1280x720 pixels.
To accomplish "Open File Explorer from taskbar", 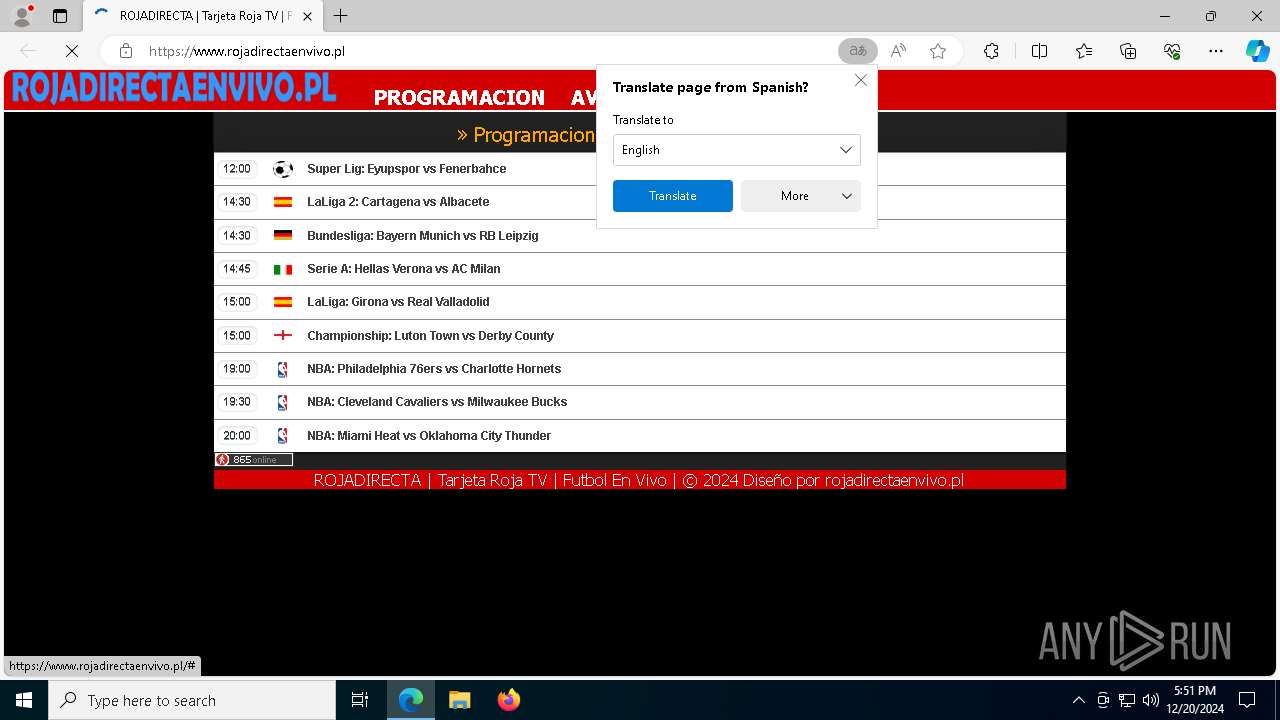I will [x=459, y=700].
